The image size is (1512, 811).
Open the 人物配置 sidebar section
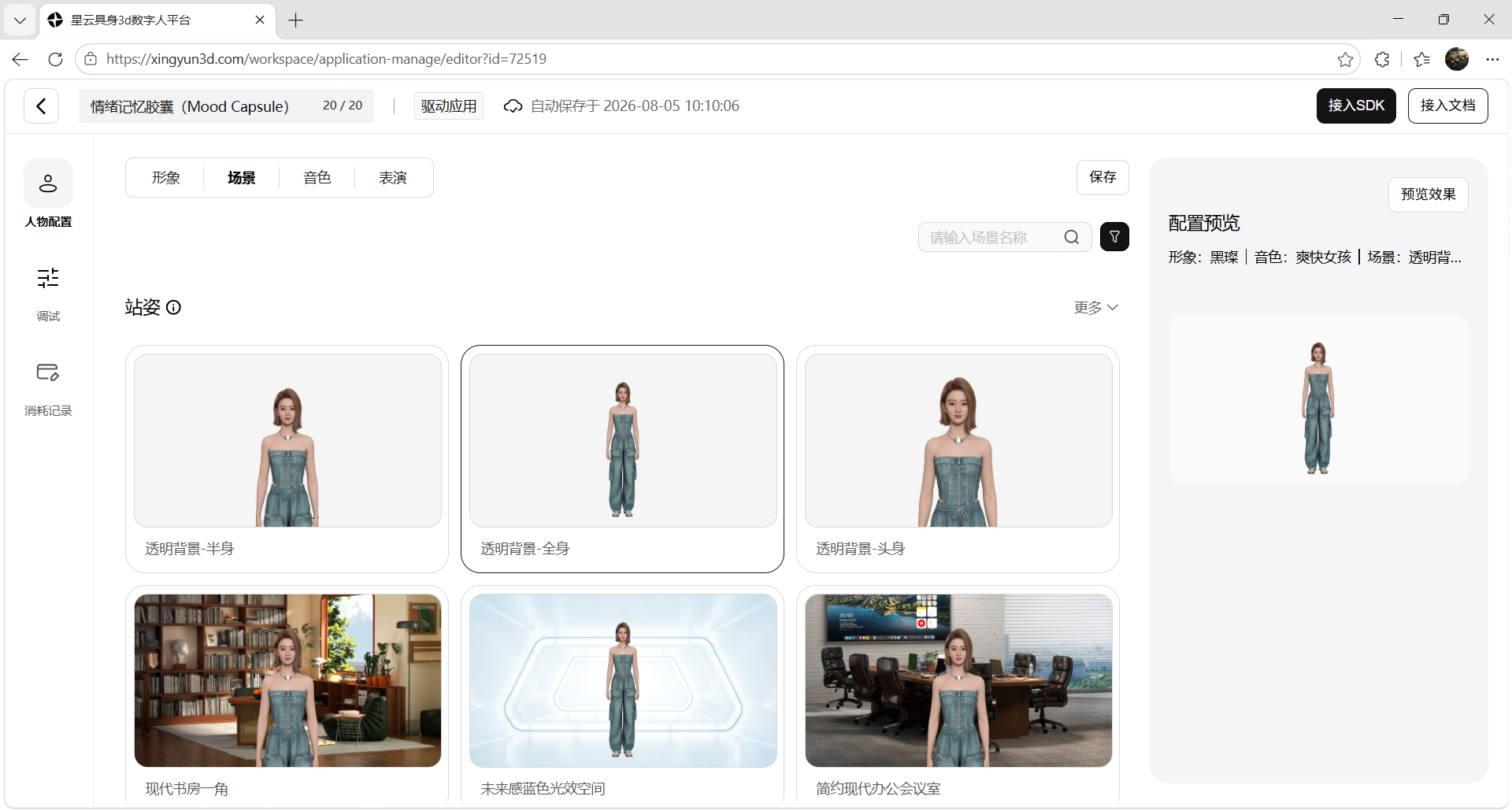pos(48,194)
